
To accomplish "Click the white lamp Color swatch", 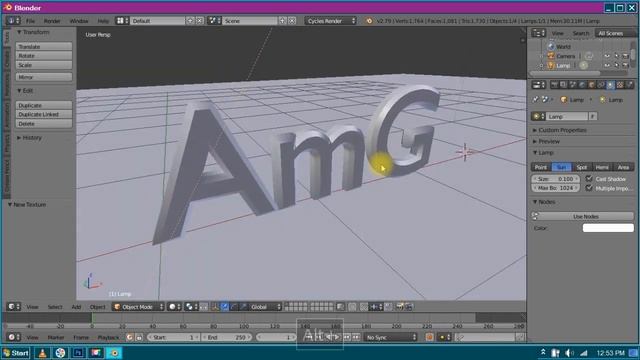I will (608, 228).
